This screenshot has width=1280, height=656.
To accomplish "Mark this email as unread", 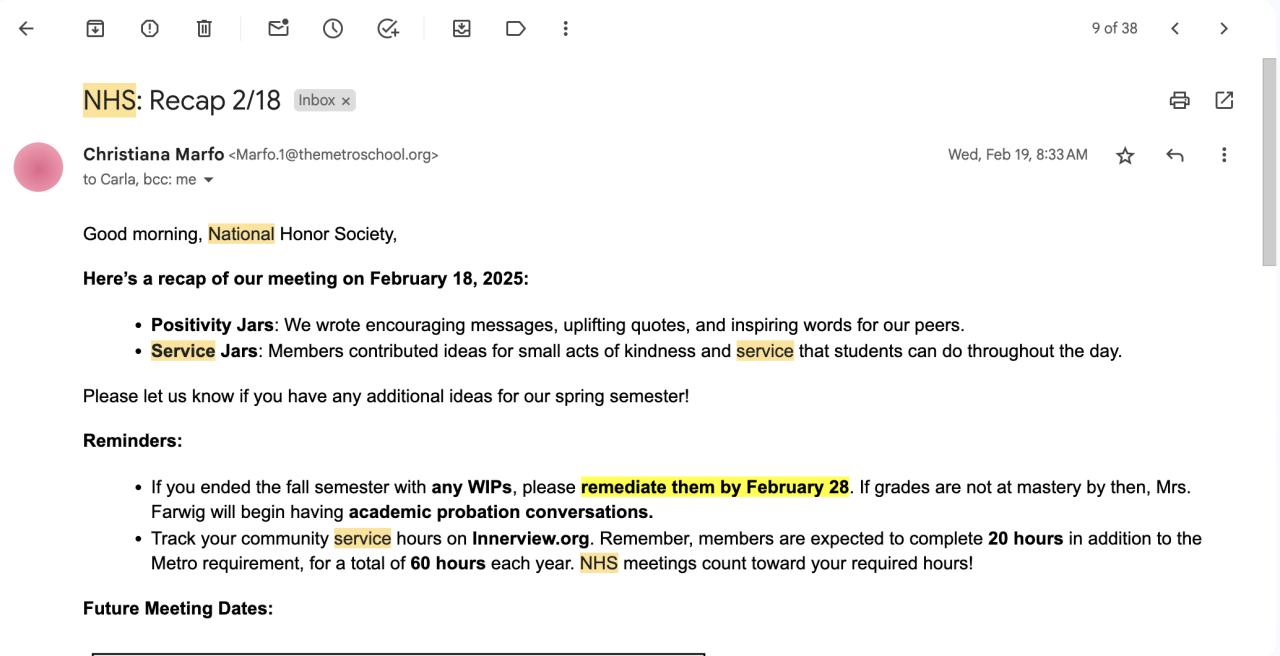I will (278, 29).
